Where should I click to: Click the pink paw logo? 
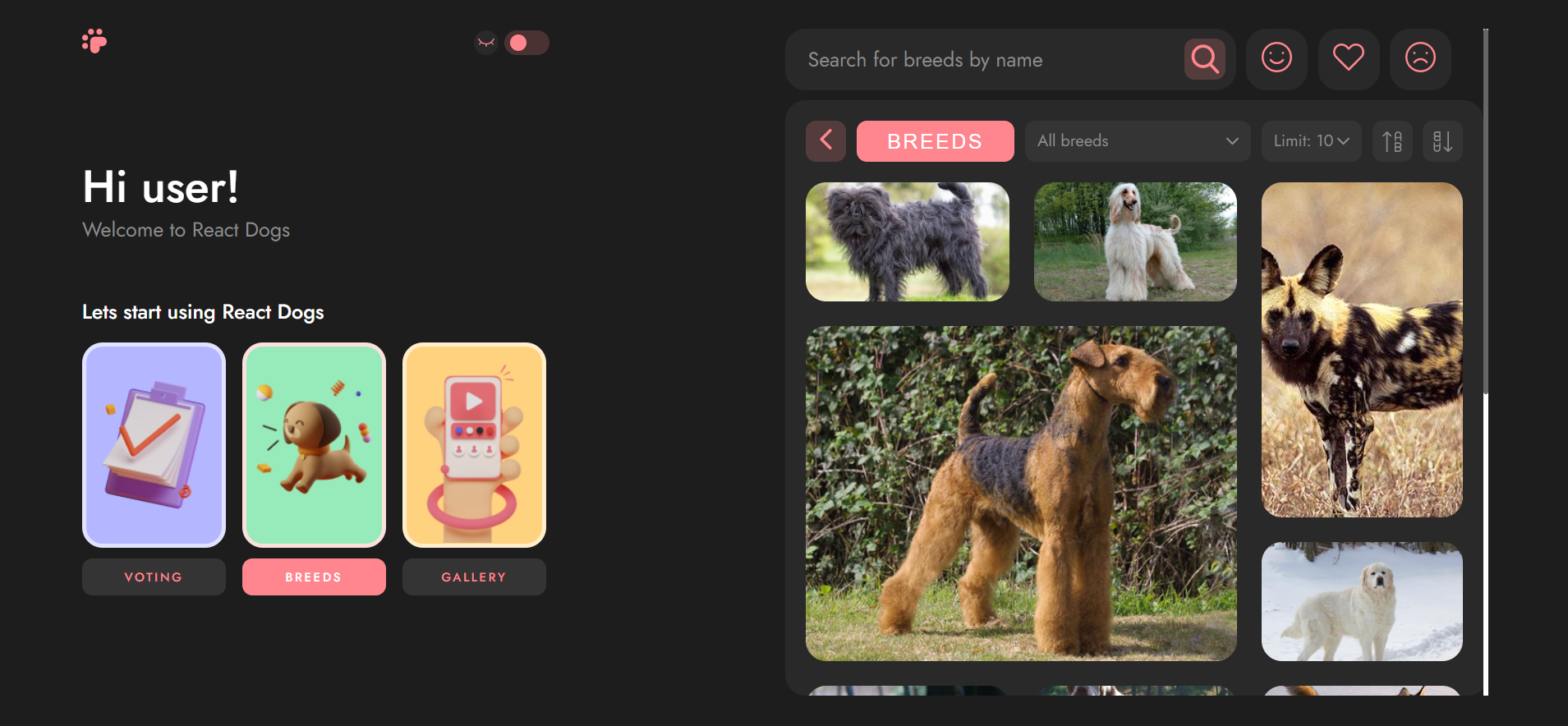[x=94, y=41]
